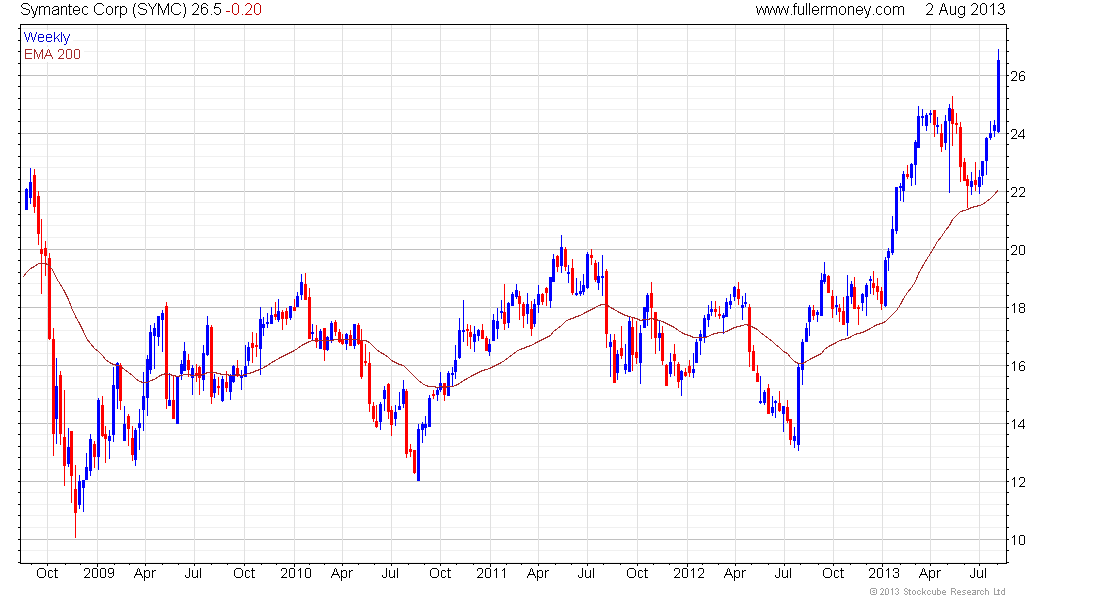Click the 2012 year axis label
The image size is (1100, 600).
coord(689,573)
